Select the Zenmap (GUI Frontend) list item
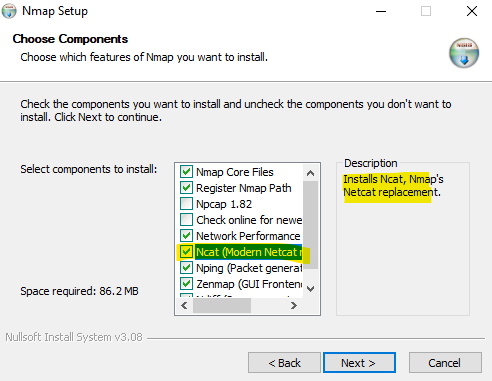Screen dimensions: 492x381 pos(249,284)
